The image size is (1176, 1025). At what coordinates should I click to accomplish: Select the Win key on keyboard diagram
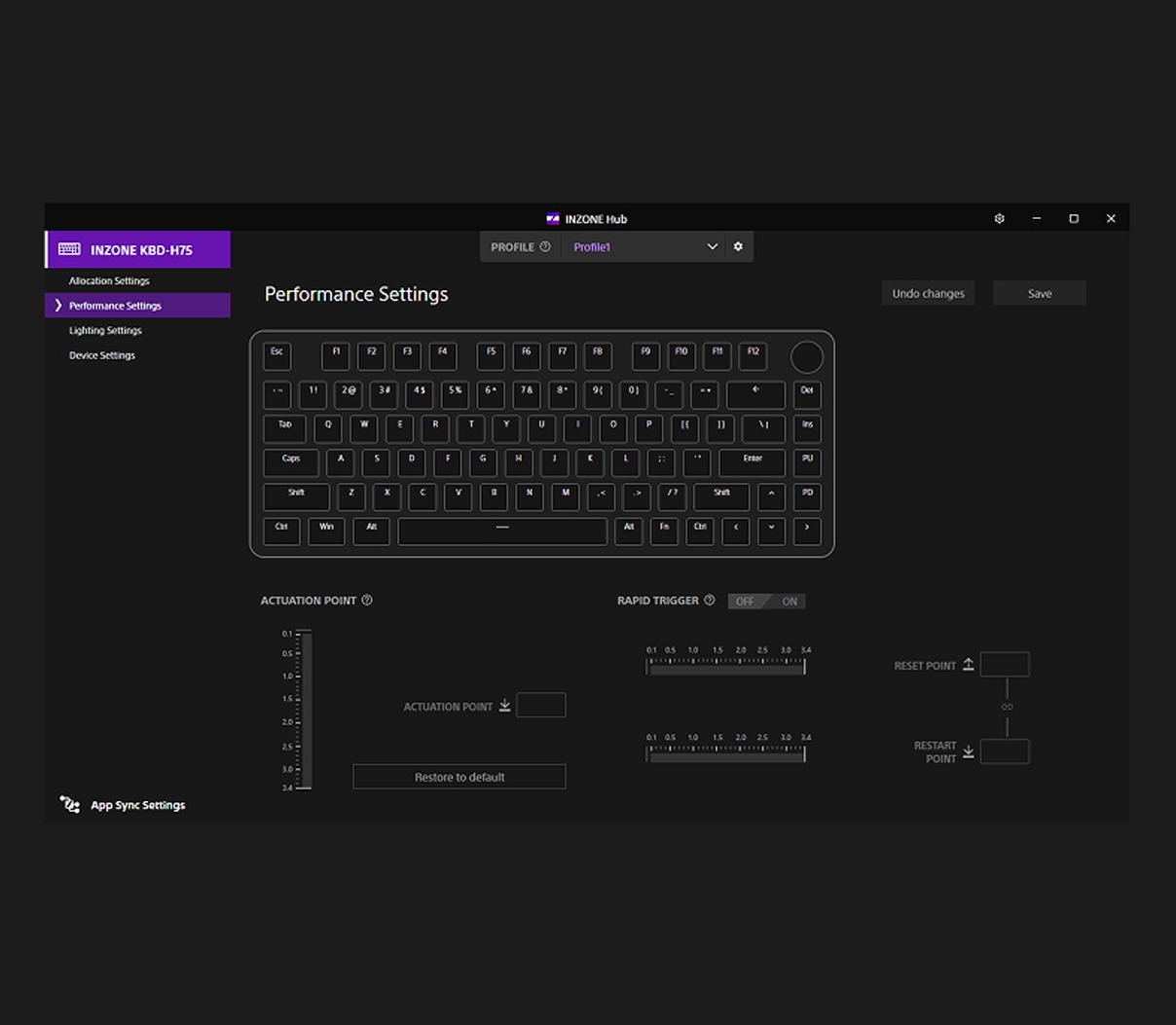326,531
